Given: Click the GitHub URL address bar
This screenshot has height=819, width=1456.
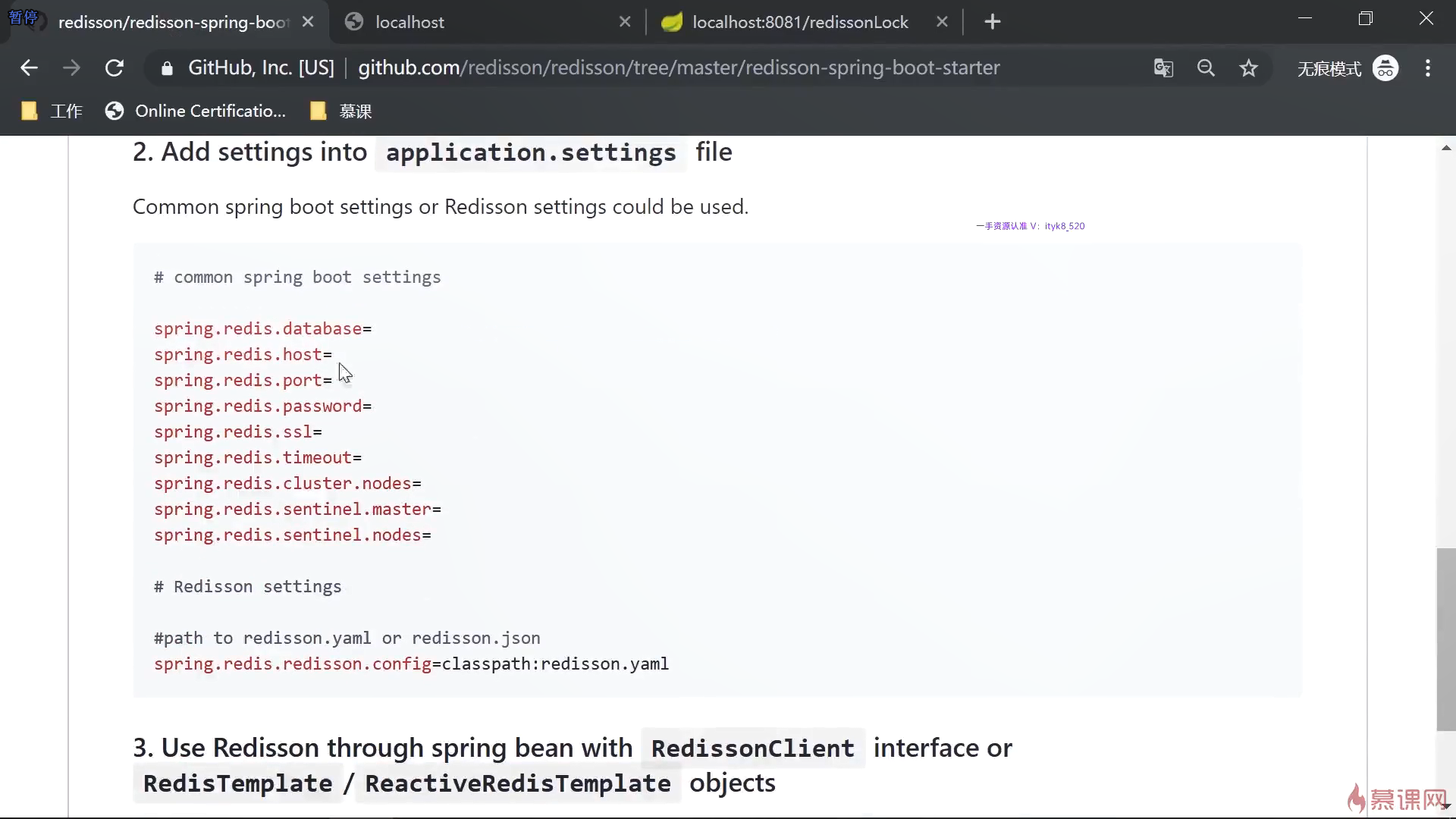Looking at the screenshot, I should tap(678, 68).
